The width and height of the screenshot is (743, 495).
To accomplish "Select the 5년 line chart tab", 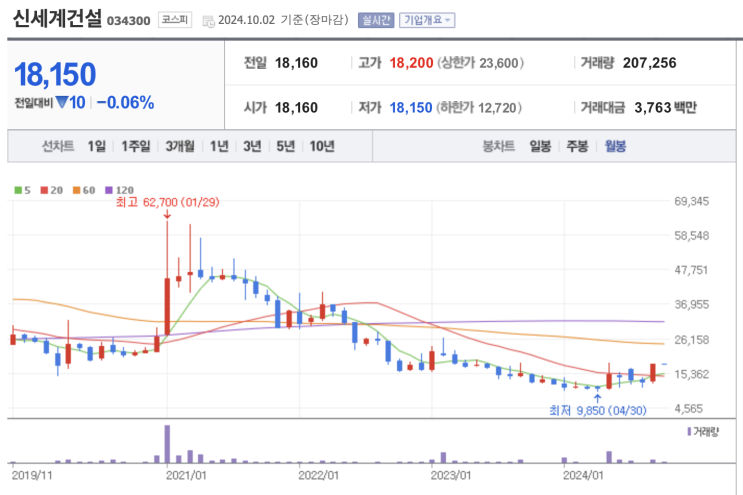I will click(286, 146).
